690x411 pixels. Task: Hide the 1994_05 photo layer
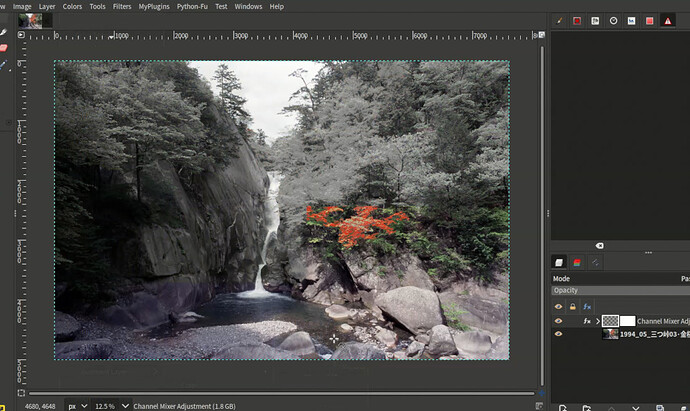click(x=558, y=334)
